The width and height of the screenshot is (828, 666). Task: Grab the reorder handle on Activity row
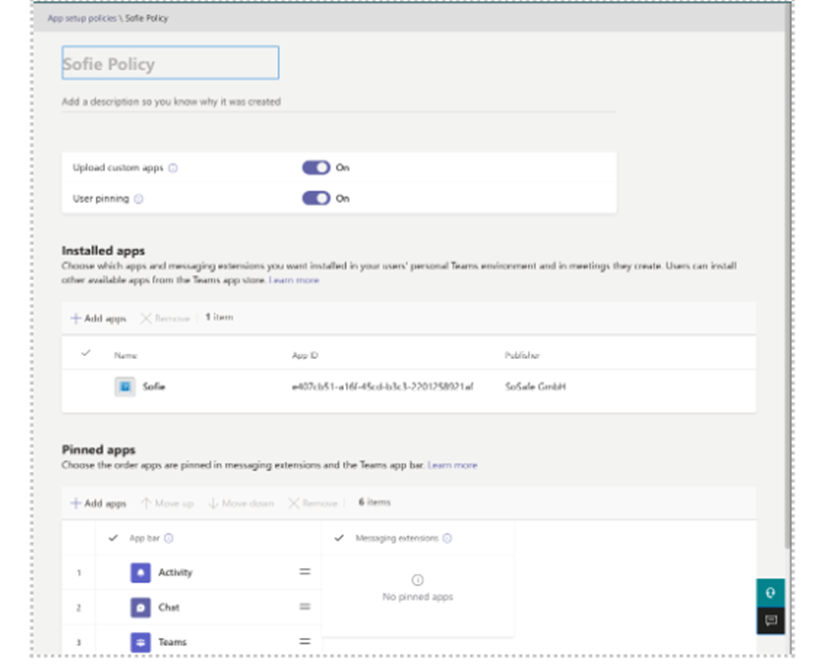[x=305, y=572]
